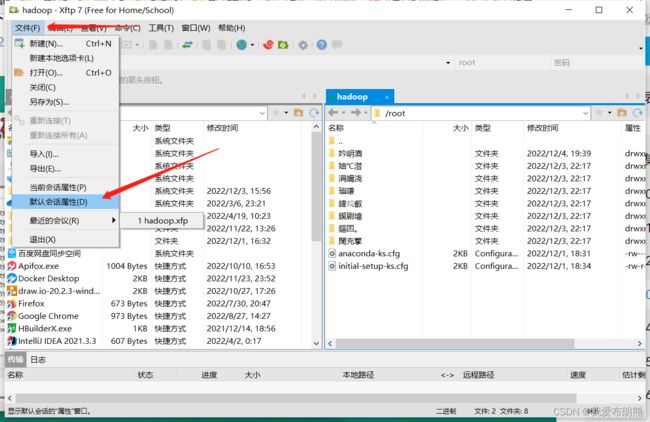Select anaconda-ks.cfg in remote pane

coord(369,254)
